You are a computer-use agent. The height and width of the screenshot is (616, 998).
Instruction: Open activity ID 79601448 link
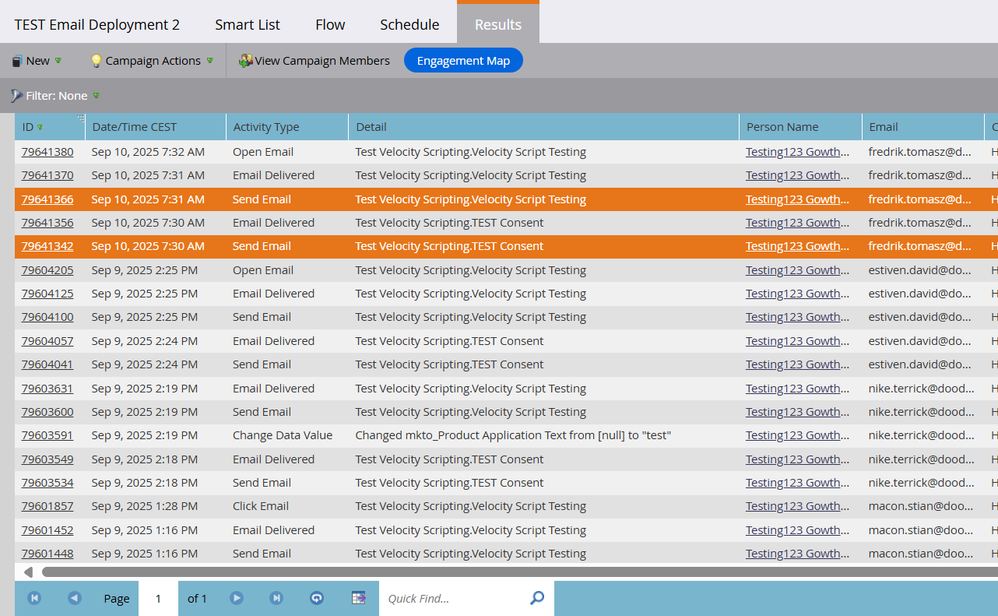click(47, 554)
